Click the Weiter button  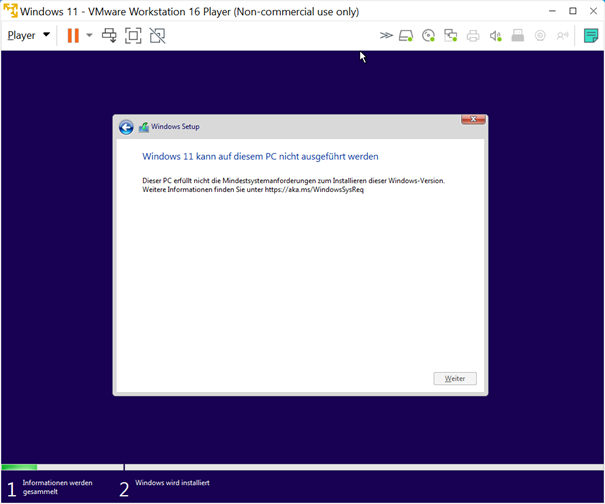[x=455, y=379]
